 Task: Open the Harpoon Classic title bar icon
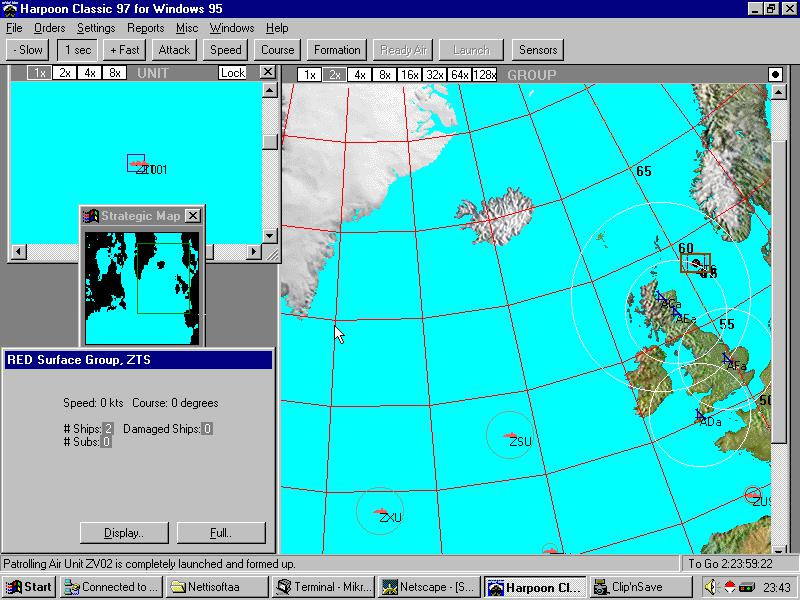(10, 9)
